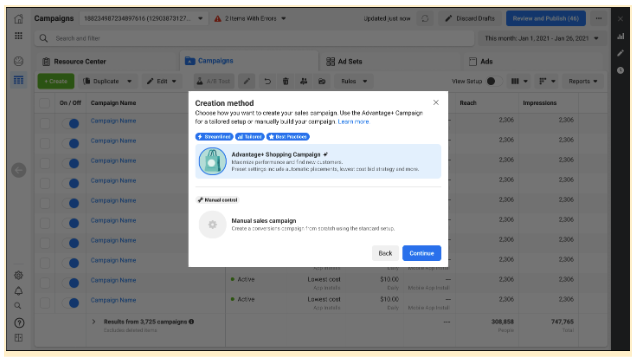Sort by the Impressions column header
This screenshot has width=636, height=363.
pyautogui.click(x=539, y=103)
